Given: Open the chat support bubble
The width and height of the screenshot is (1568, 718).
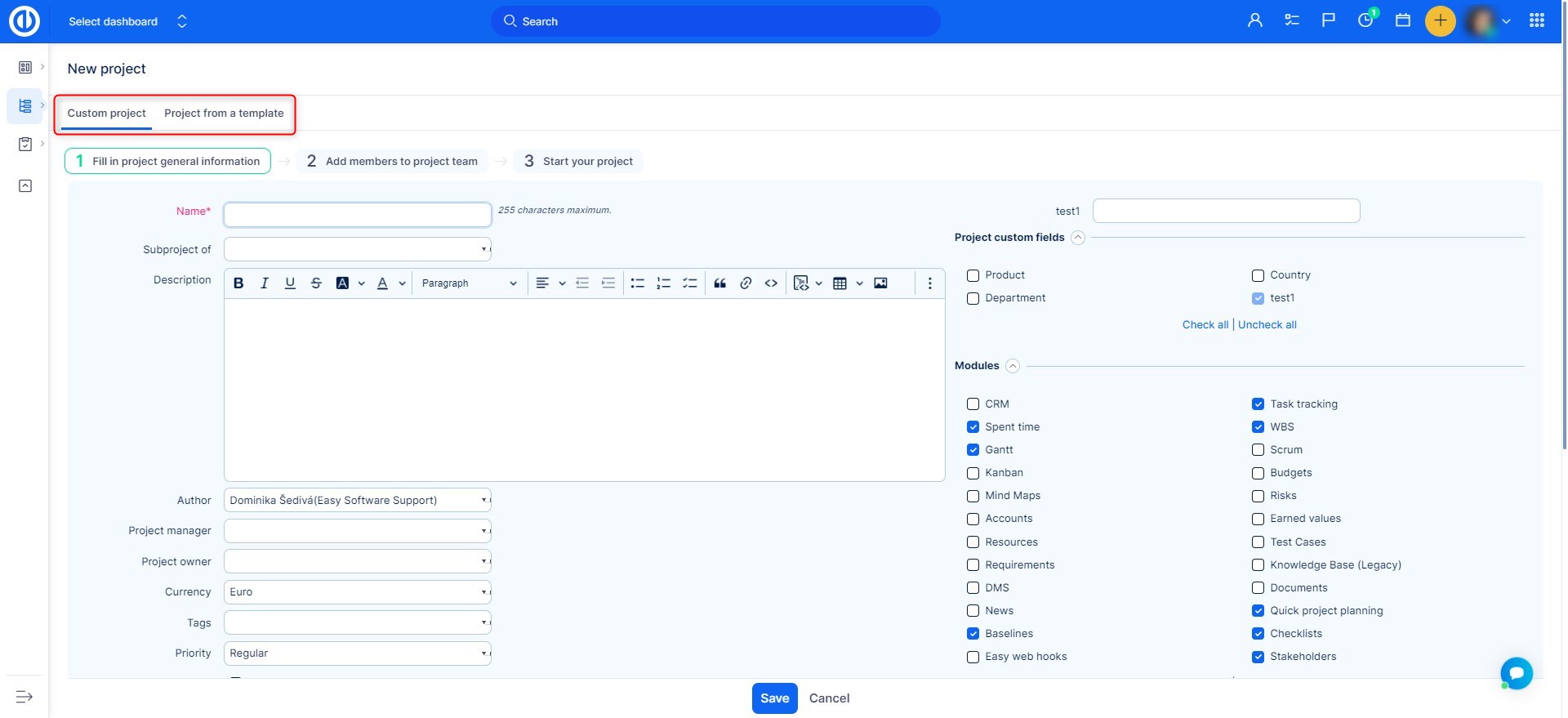Looking at the screenshot, I should (x=1516, y=673).
